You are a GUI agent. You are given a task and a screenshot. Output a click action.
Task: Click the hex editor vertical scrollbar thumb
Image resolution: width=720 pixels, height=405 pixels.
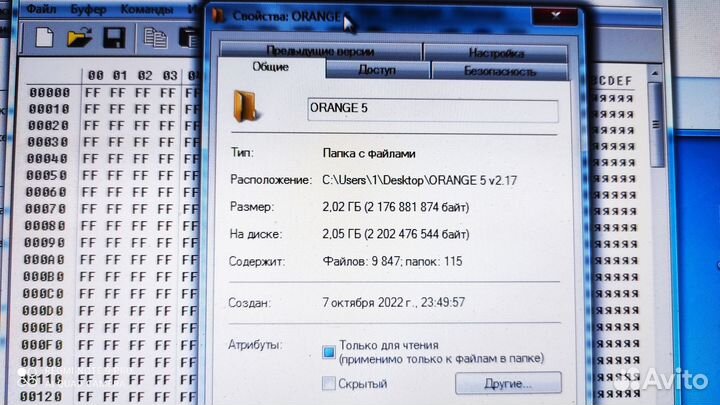tap(656, 125)
